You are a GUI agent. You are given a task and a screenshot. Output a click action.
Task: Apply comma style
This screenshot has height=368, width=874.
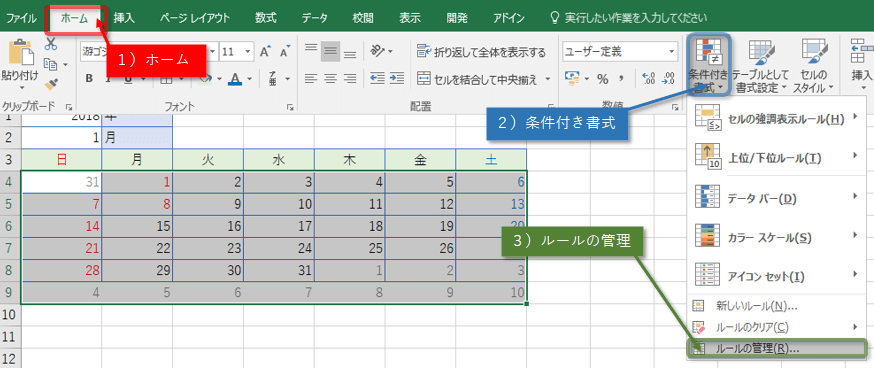coord(620,79)
